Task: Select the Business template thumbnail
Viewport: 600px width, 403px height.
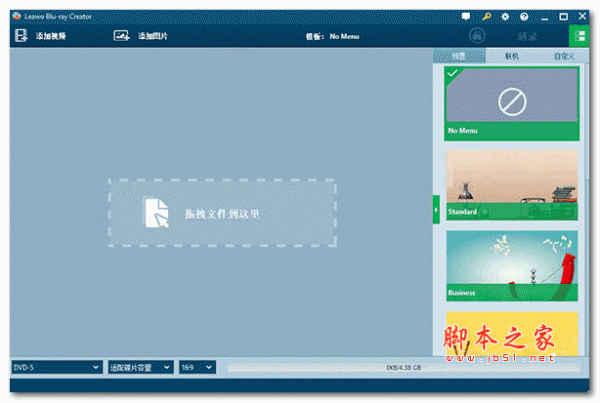Action: point(512,266)
